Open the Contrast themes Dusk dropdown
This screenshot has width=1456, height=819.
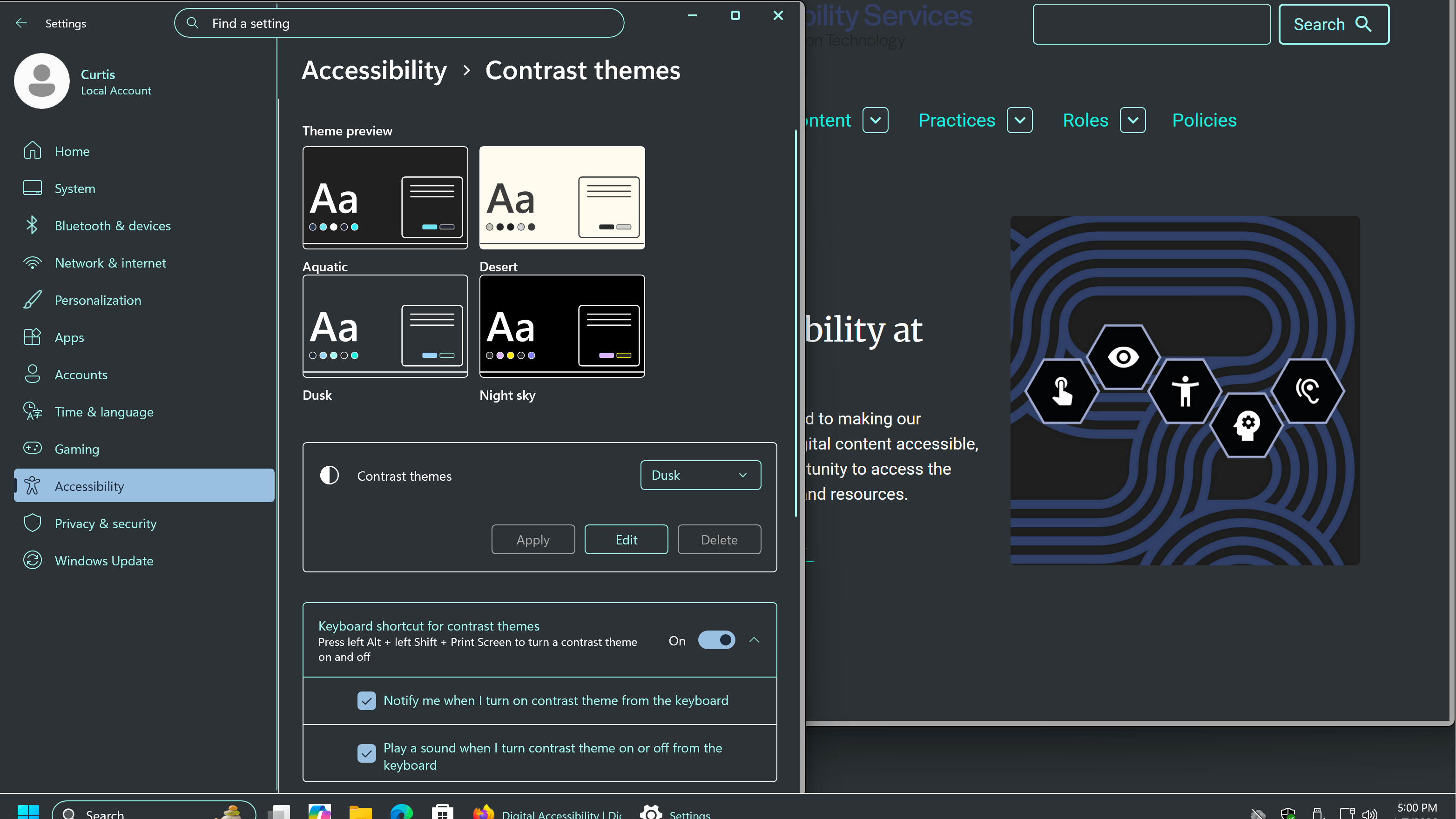tap(700, 476)
